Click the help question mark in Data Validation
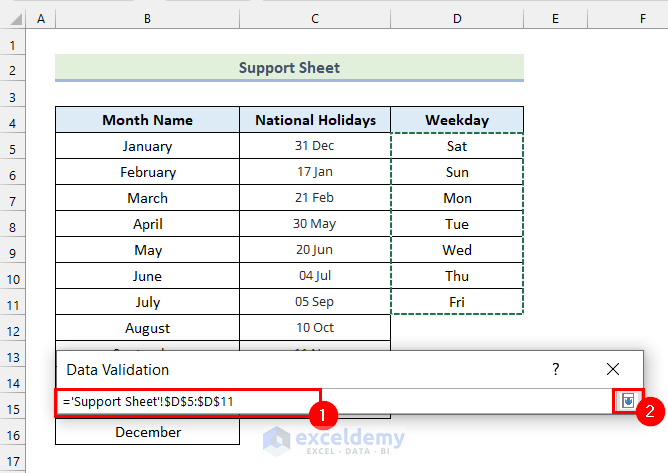 coord(556,369)
